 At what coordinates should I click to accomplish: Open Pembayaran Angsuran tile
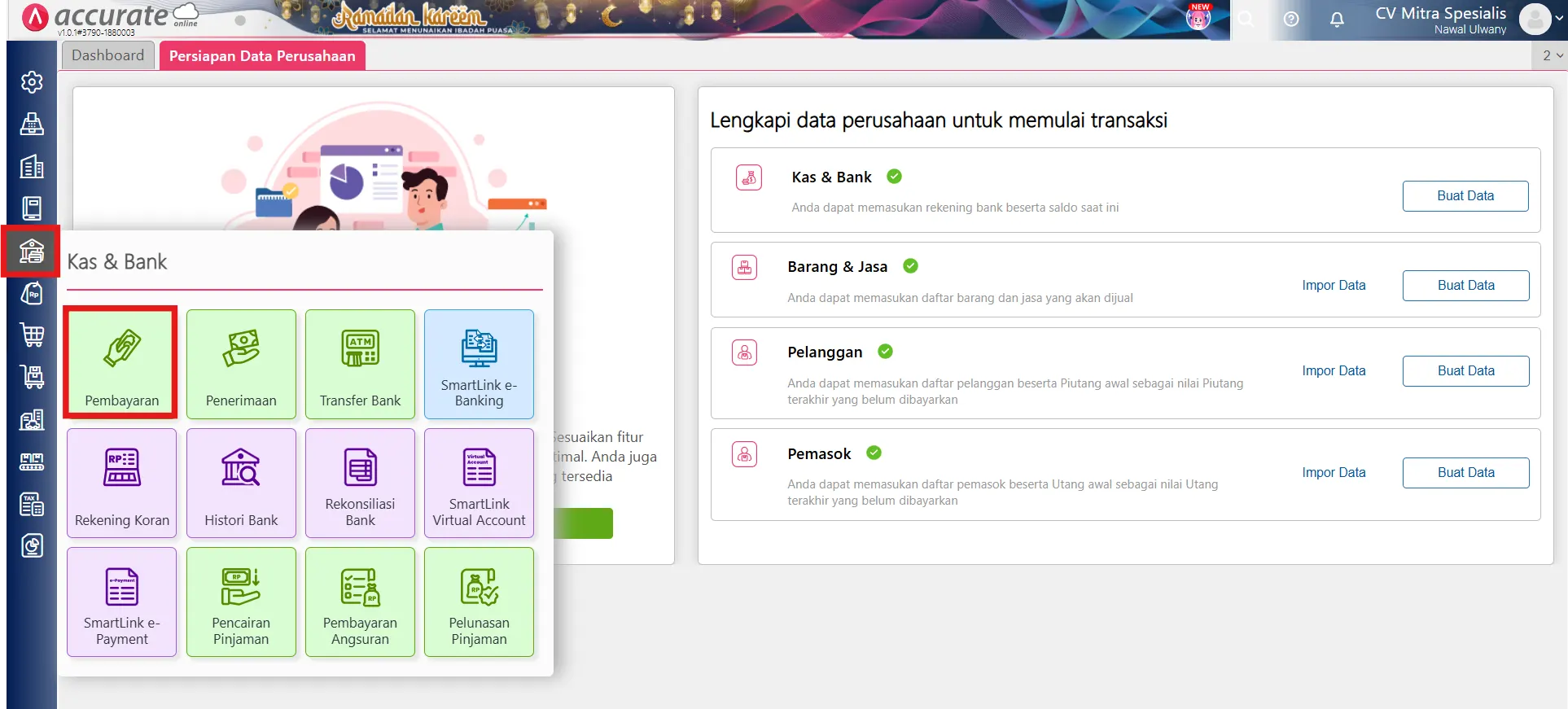click(360, 602)
